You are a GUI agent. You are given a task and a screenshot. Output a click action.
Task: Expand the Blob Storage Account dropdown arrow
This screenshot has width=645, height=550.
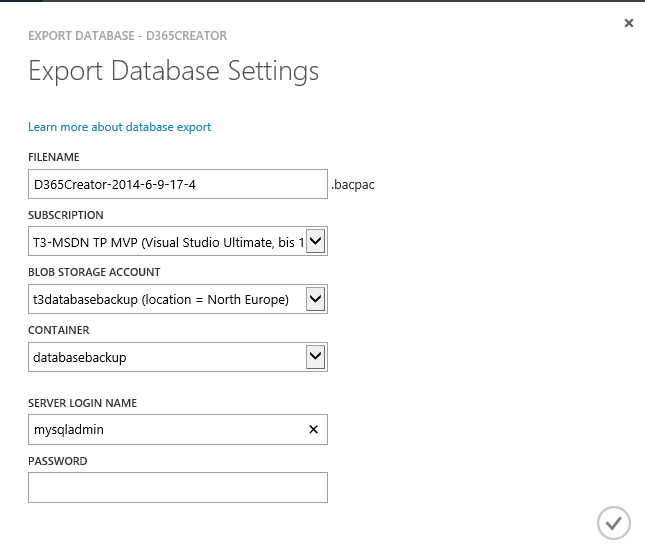[x=315, y=298]
